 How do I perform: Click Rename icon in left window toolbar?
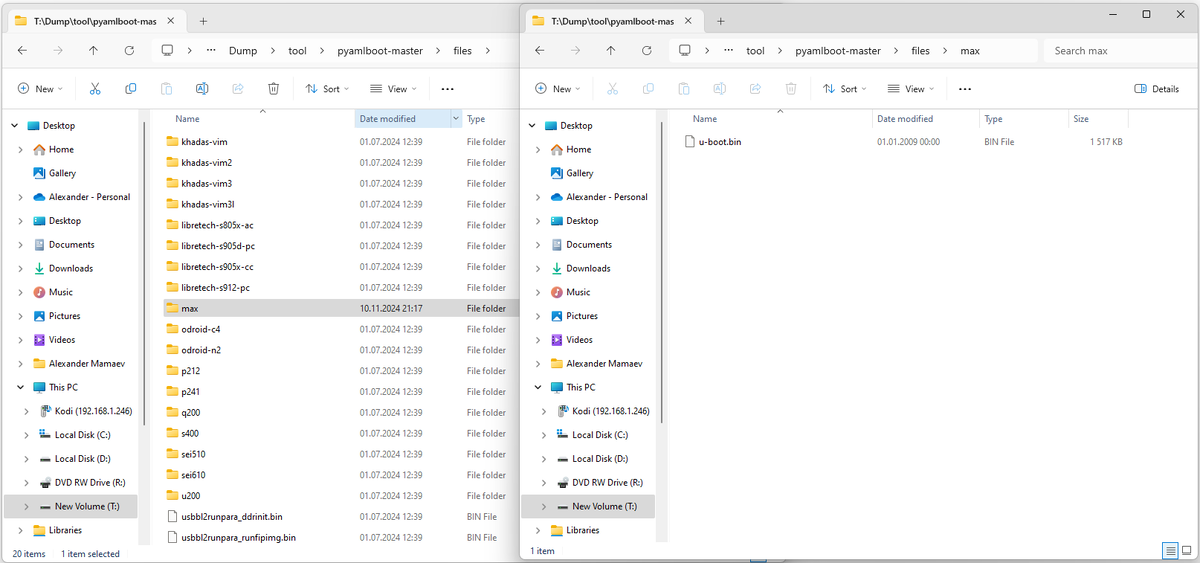202,89
